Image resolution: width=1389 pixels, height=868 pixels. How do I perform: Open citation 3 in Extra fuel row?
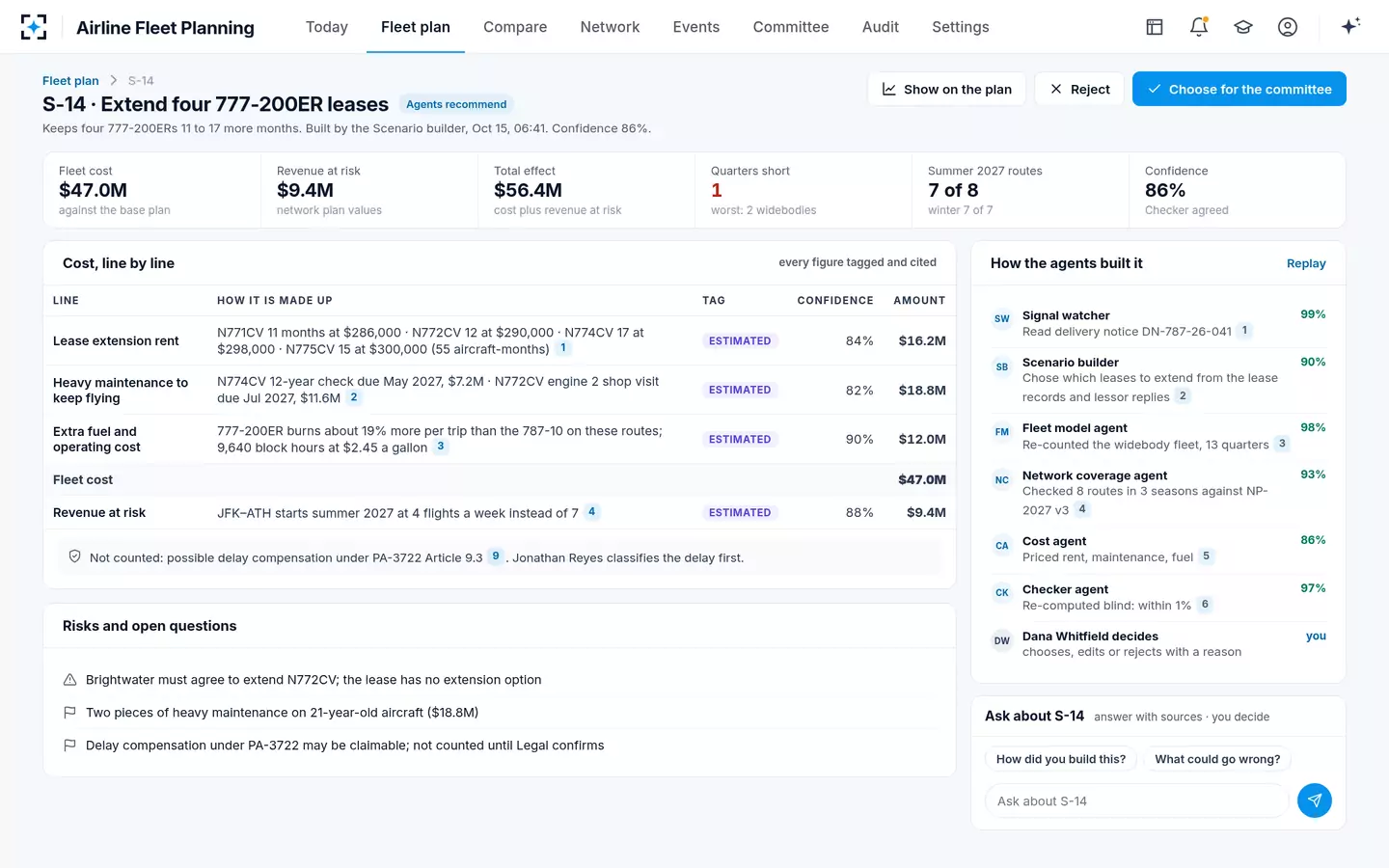441,447
